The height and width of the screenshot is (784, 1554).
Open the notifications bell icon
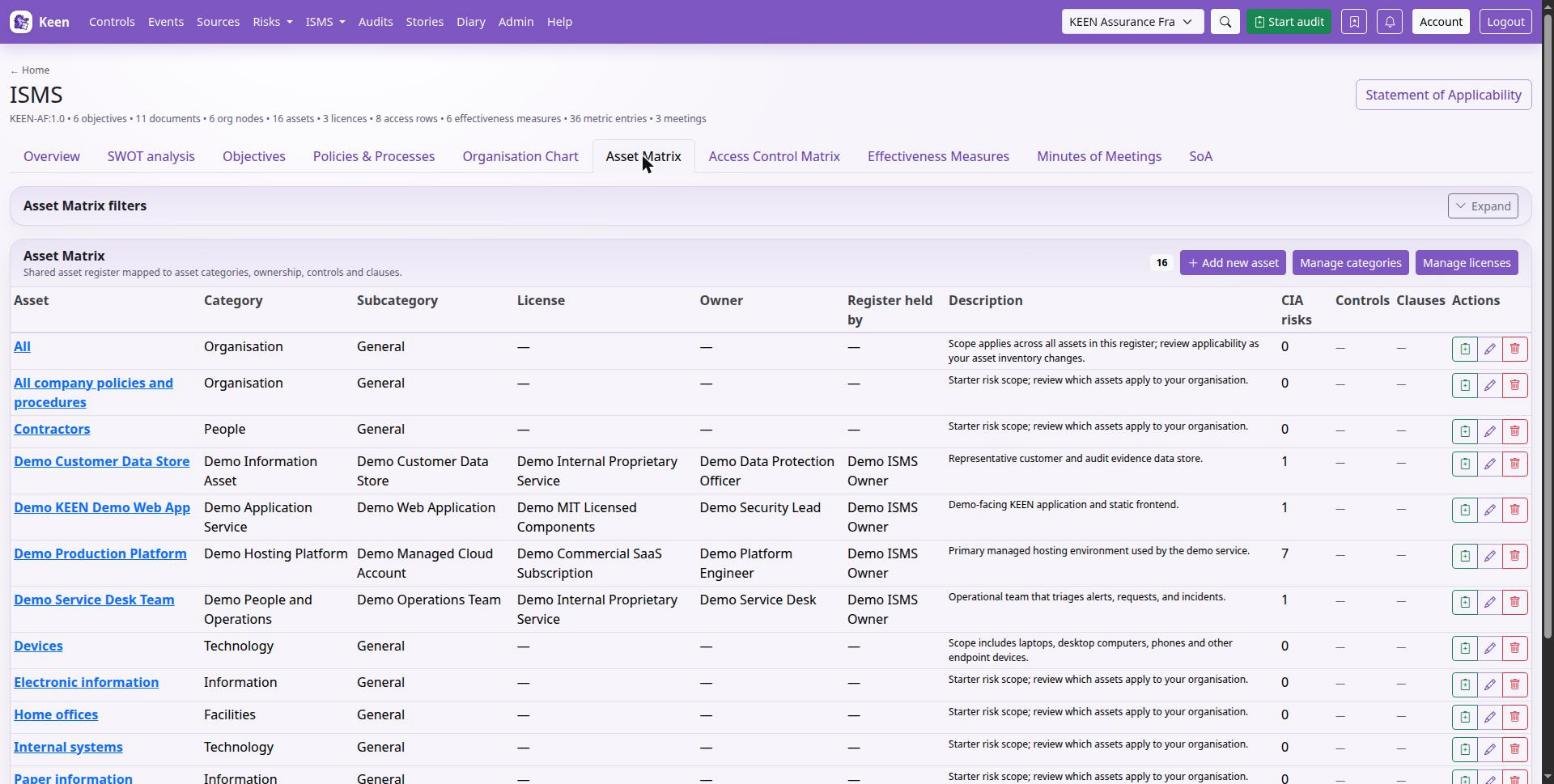coord(1389,22)
